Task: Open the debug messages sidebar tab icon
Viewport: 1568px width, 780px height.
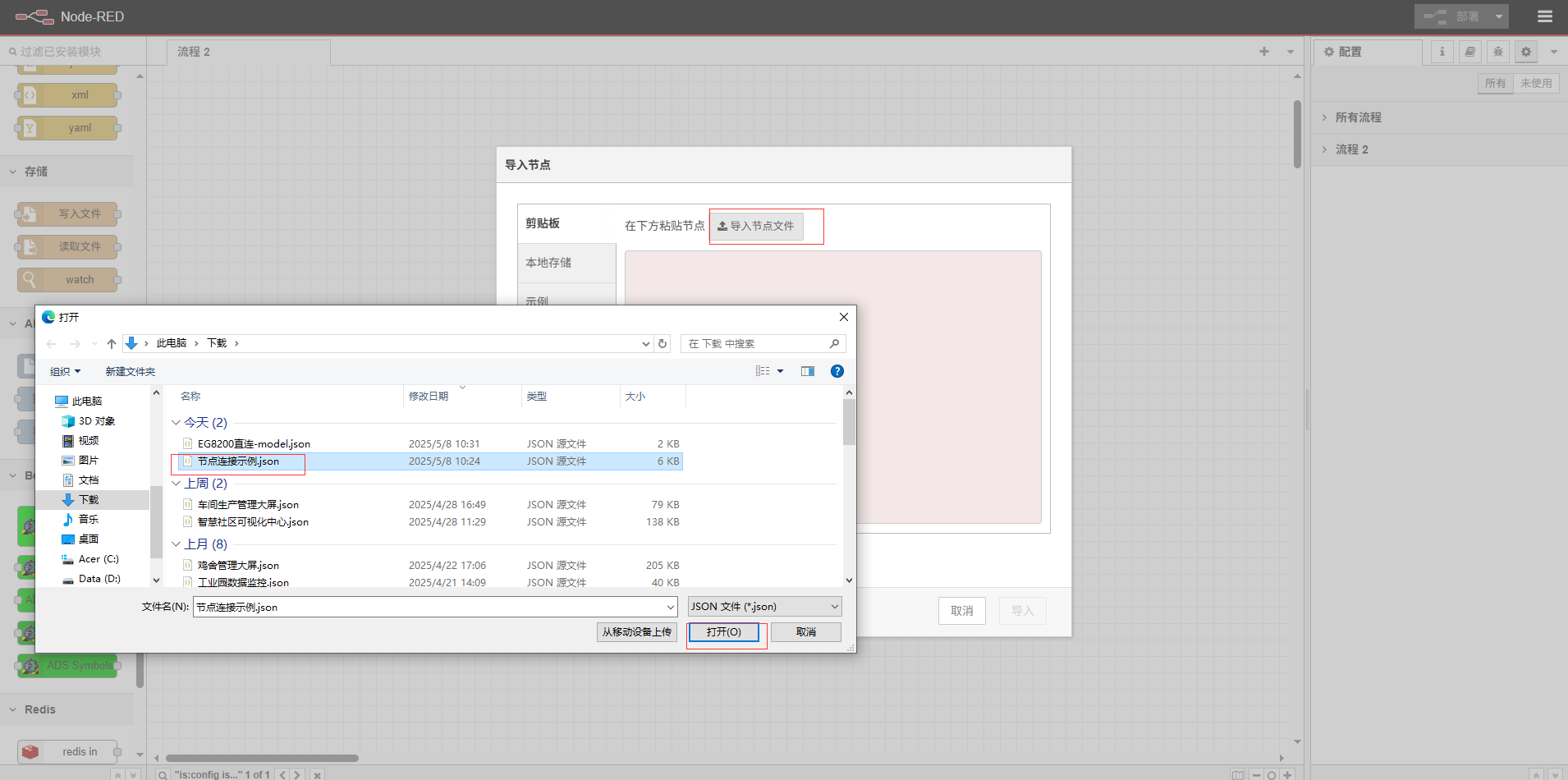Action: [1497, 52]
